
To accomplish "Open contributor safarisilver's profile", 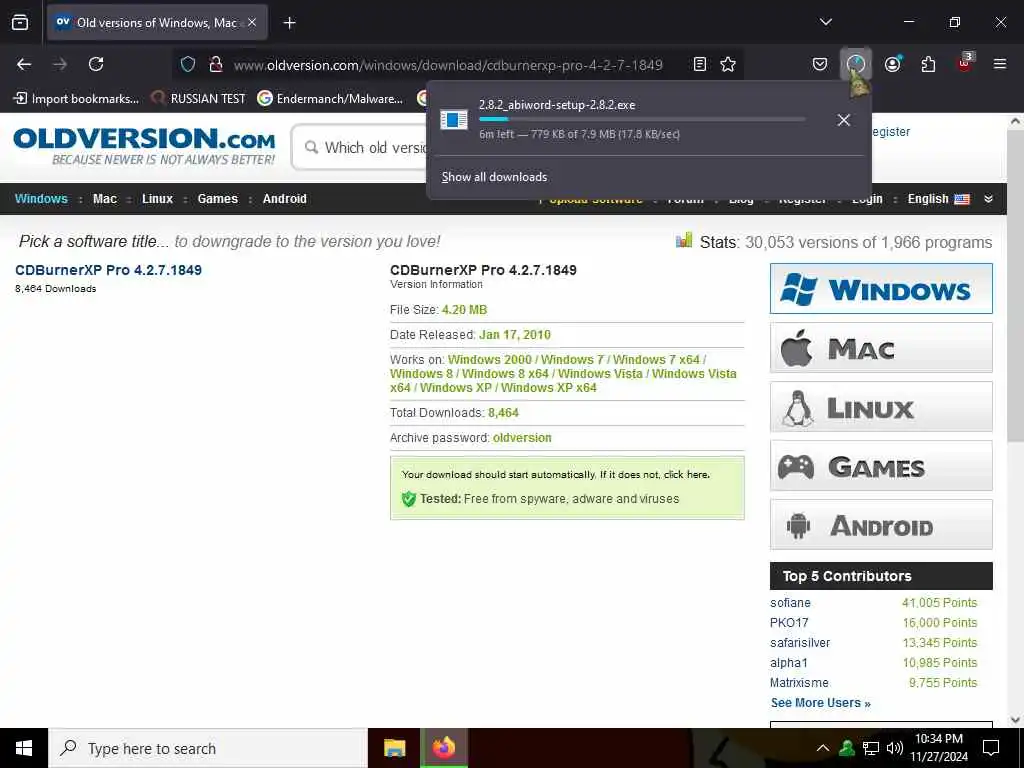I will coord(800,643).
